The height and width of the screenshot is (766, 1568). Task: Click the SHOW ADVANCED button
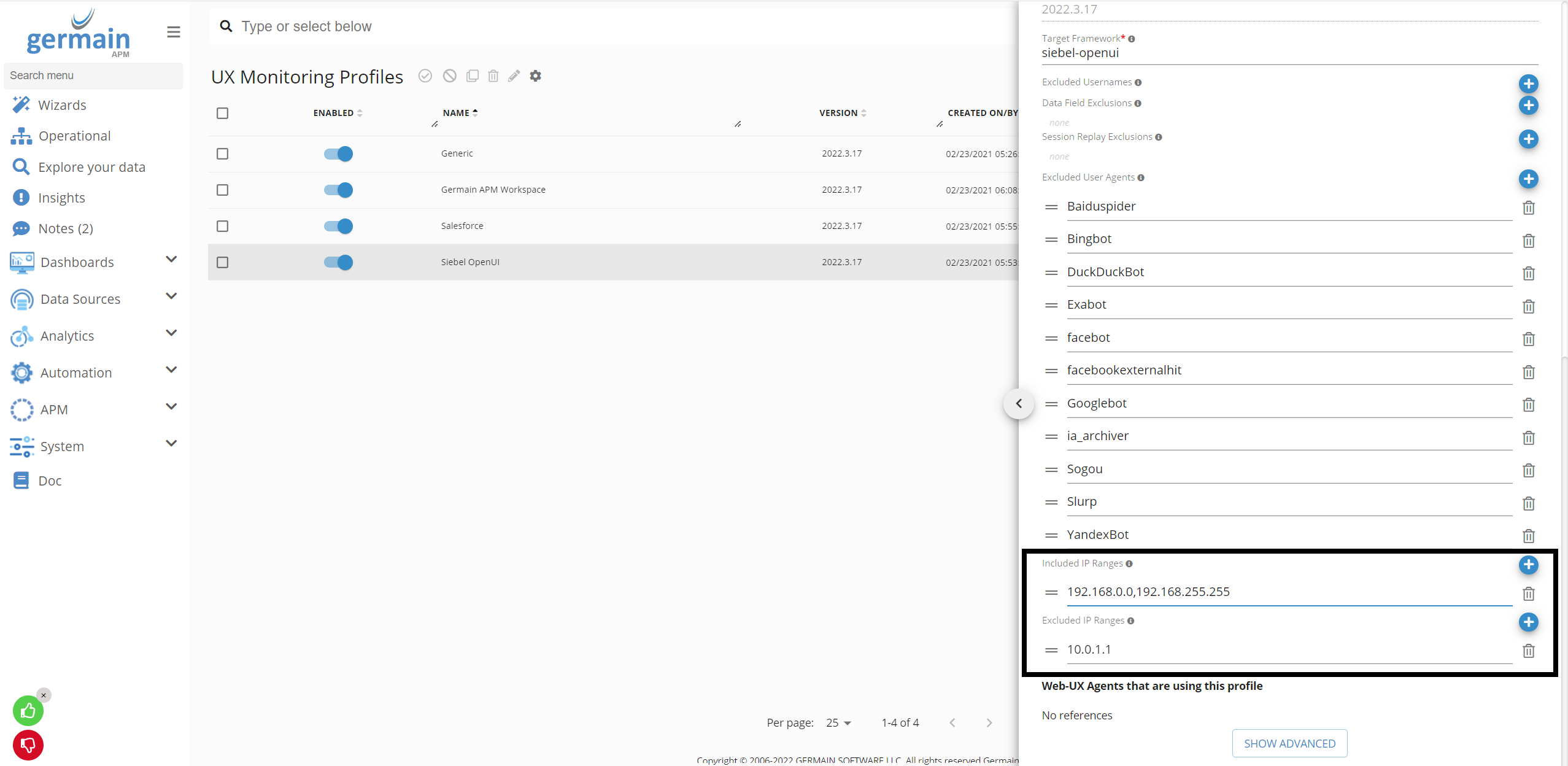pos(1289,743)
